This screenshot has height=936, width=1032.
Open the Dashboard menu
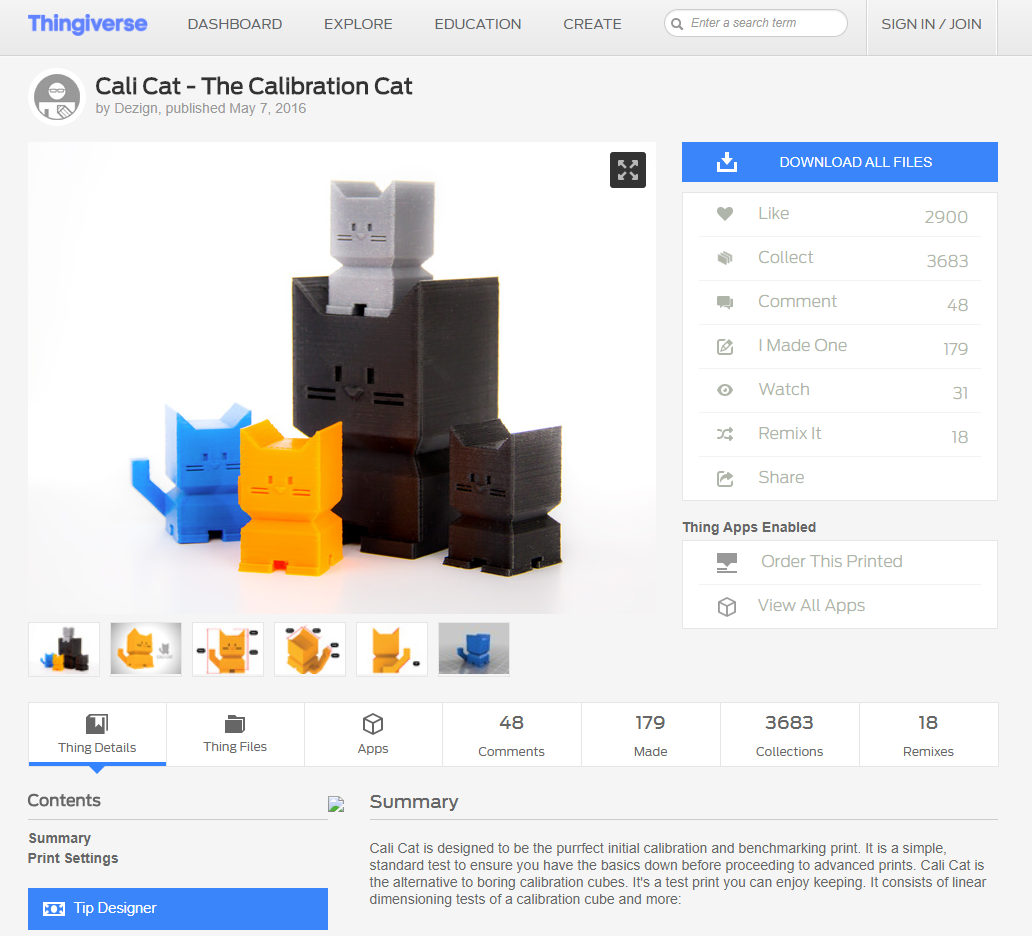[x=235, y=24]
